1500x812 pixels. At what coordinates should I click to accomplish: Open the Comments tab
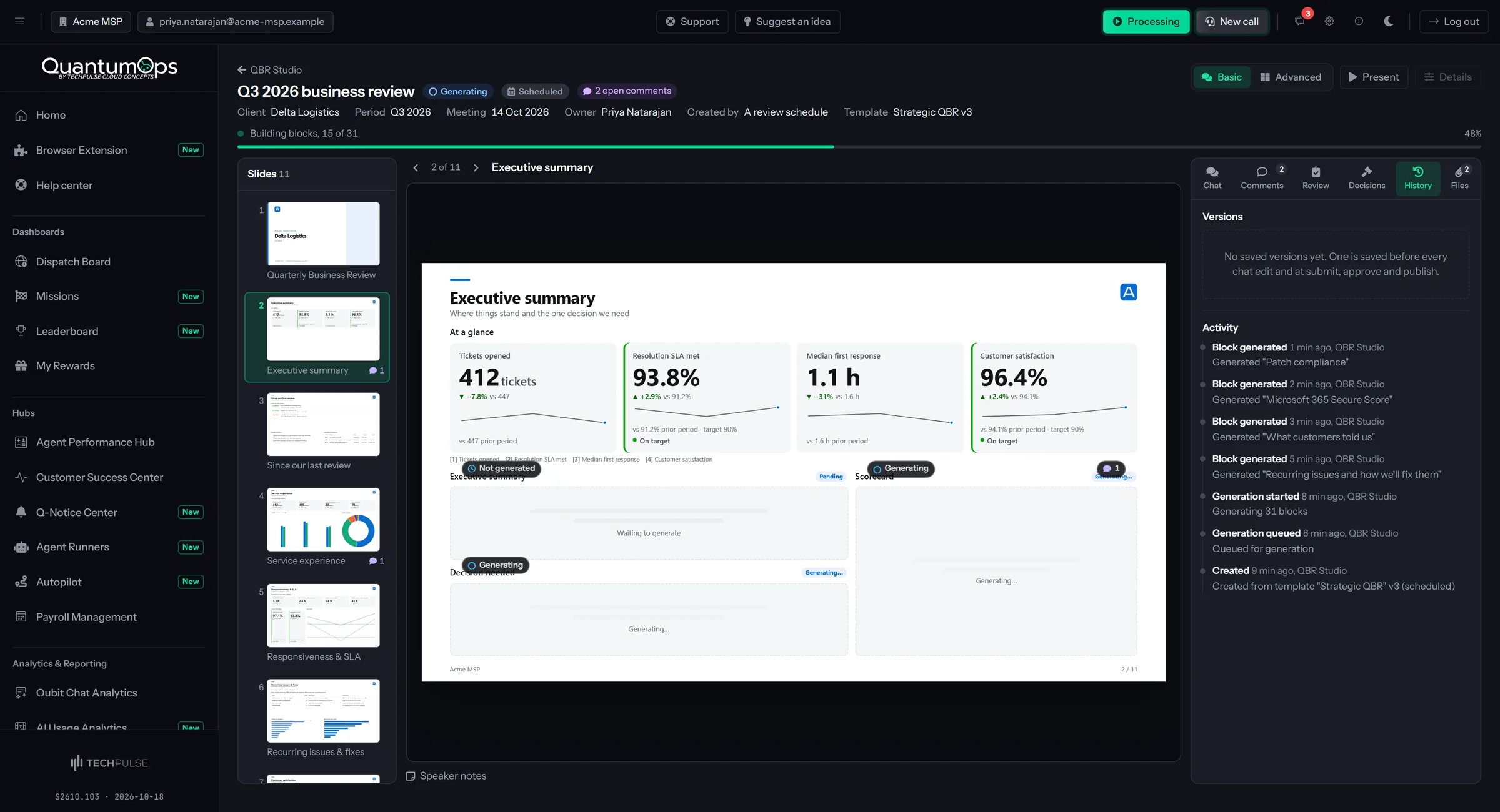pos(1262,178)
